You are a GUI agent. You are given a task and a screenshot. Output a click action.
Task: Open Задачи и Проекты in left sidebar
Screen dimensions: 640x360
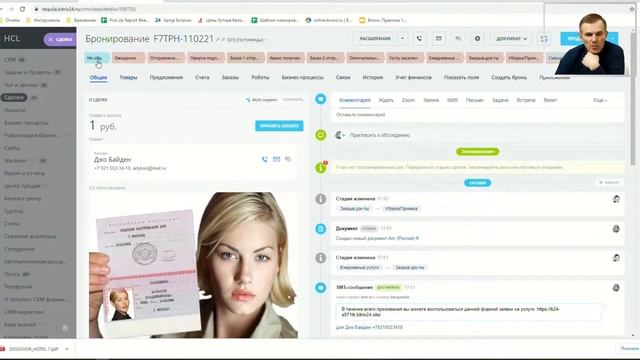pos(28,72)
